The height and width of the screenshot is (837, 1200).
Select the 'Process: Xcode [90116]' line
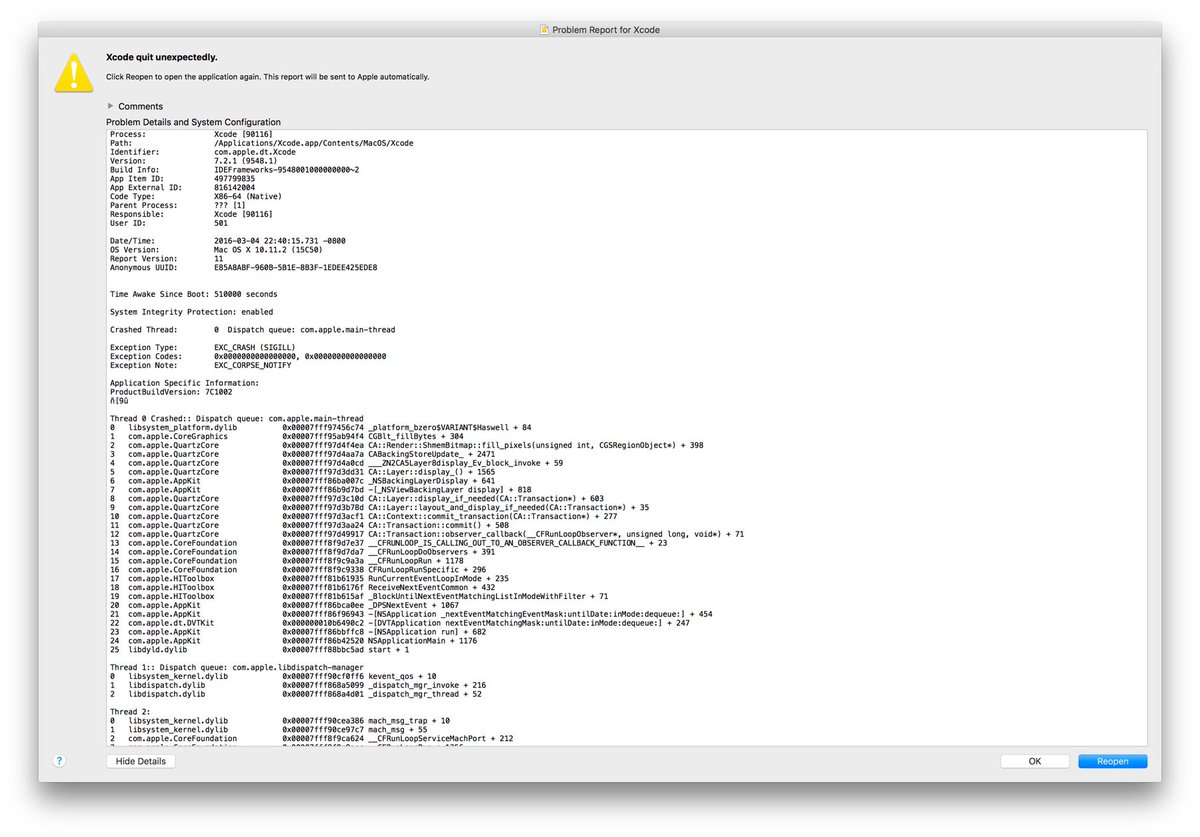[191, 134]
